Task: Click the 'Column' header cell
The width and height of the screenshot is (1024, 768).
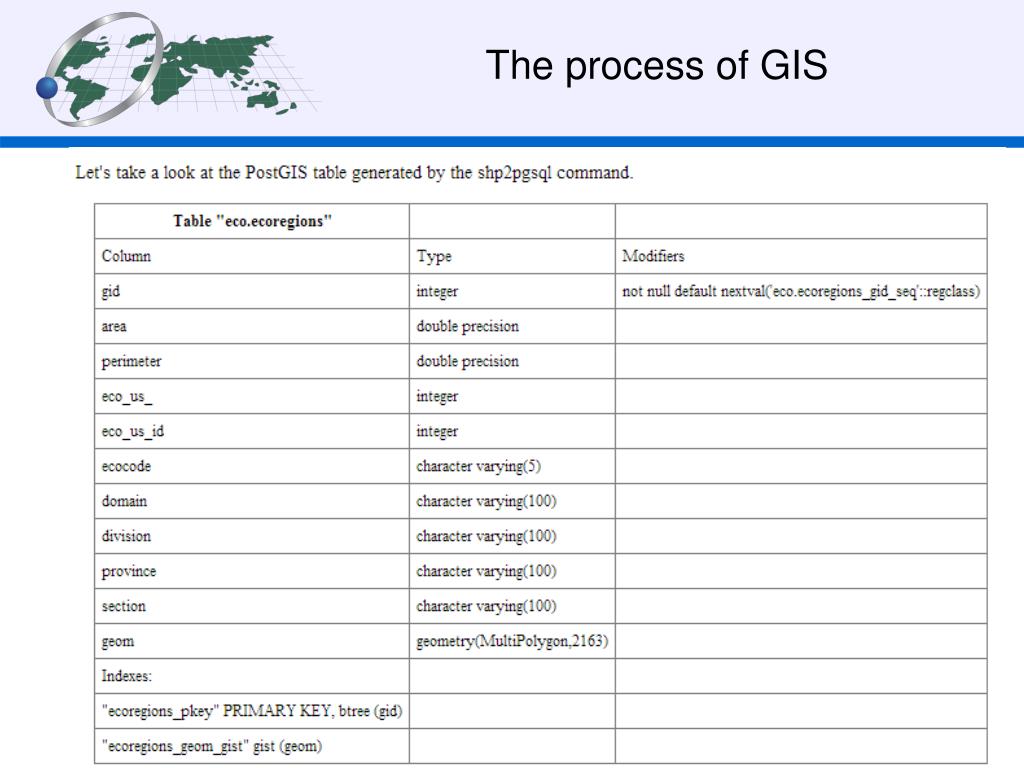Action: [252, 256]
